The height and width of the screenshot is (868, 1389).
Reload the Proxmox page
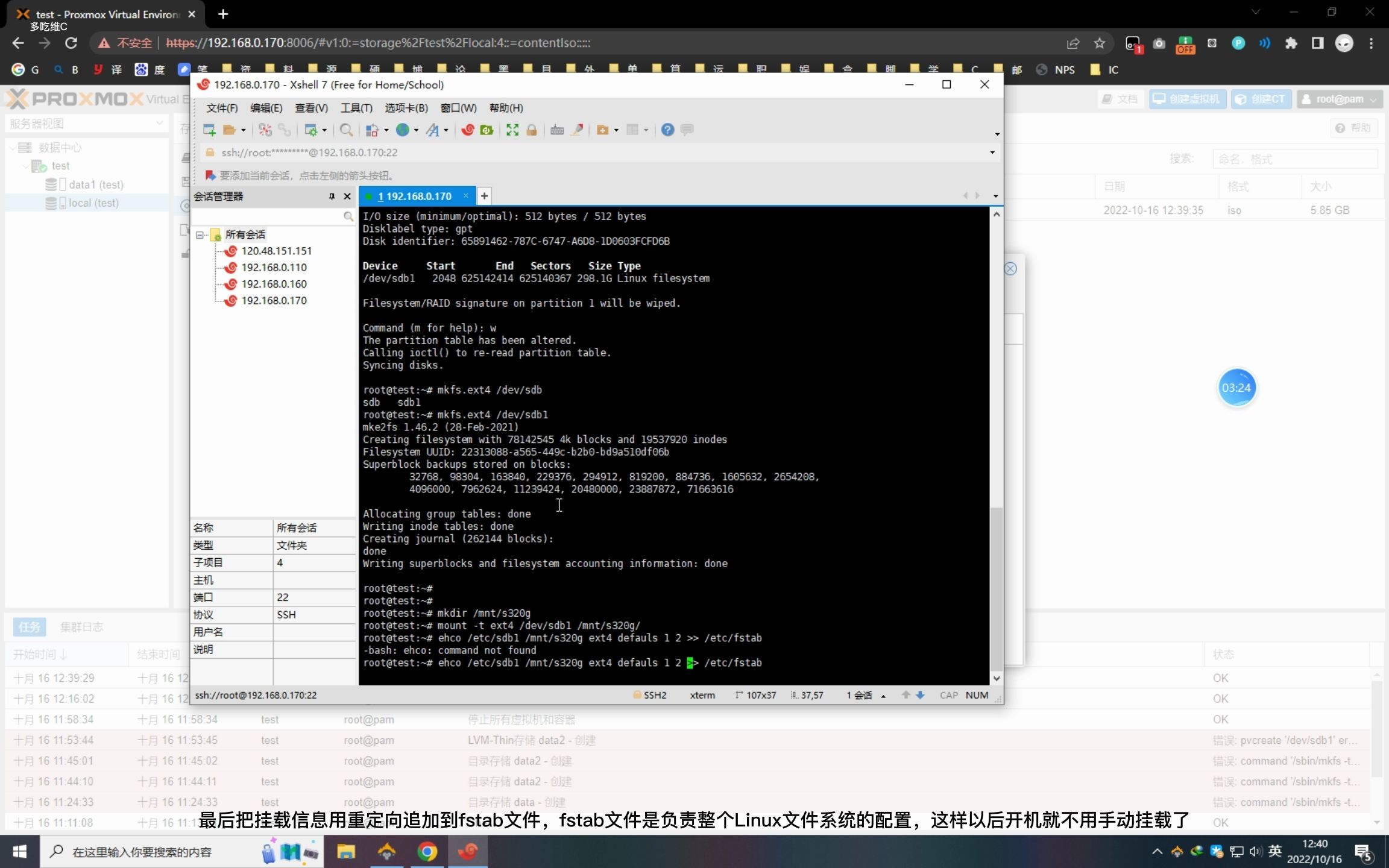(71, 43)
